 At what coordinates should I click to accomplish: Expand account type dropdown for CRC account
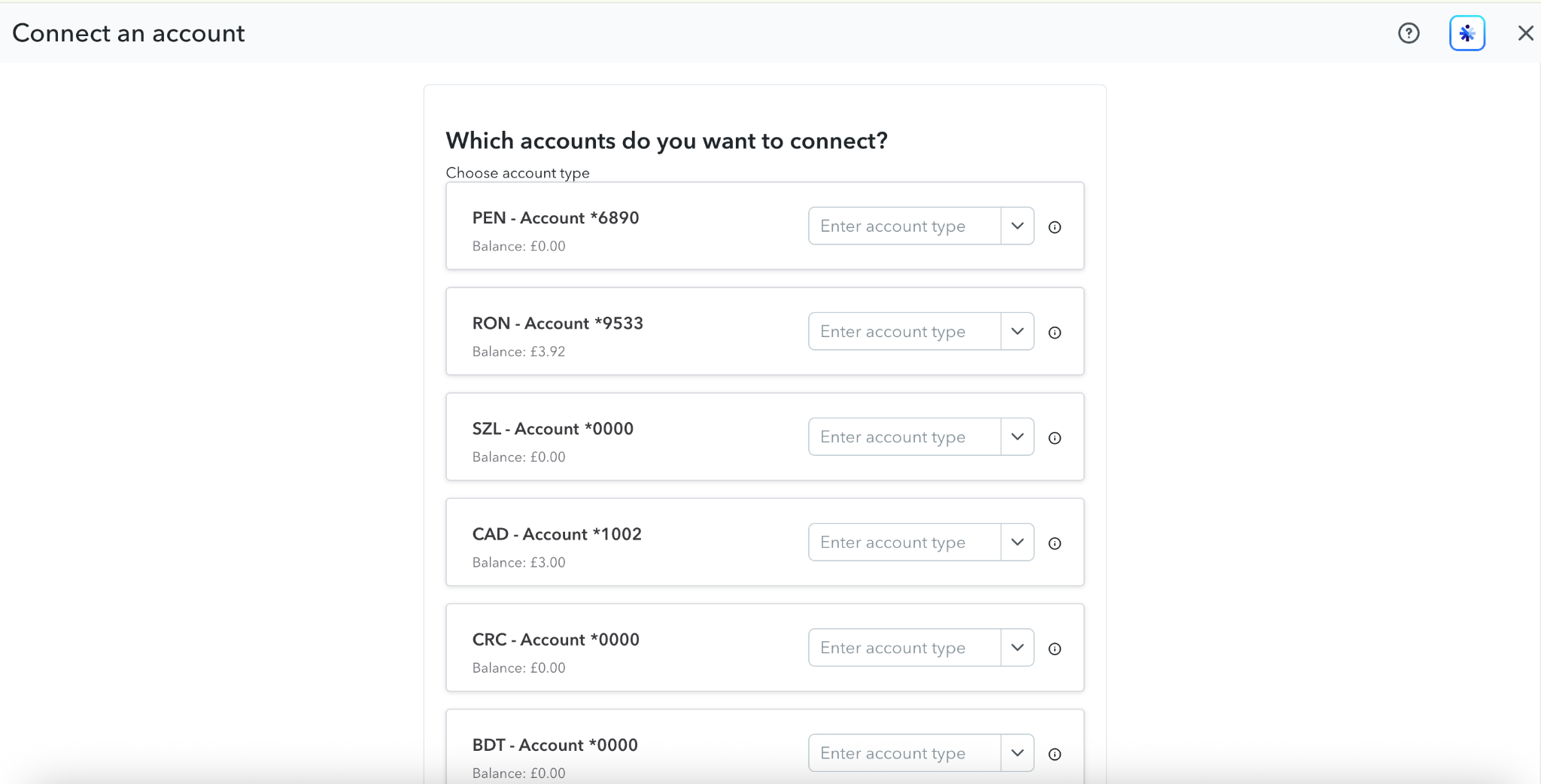tap(1017, 647)
